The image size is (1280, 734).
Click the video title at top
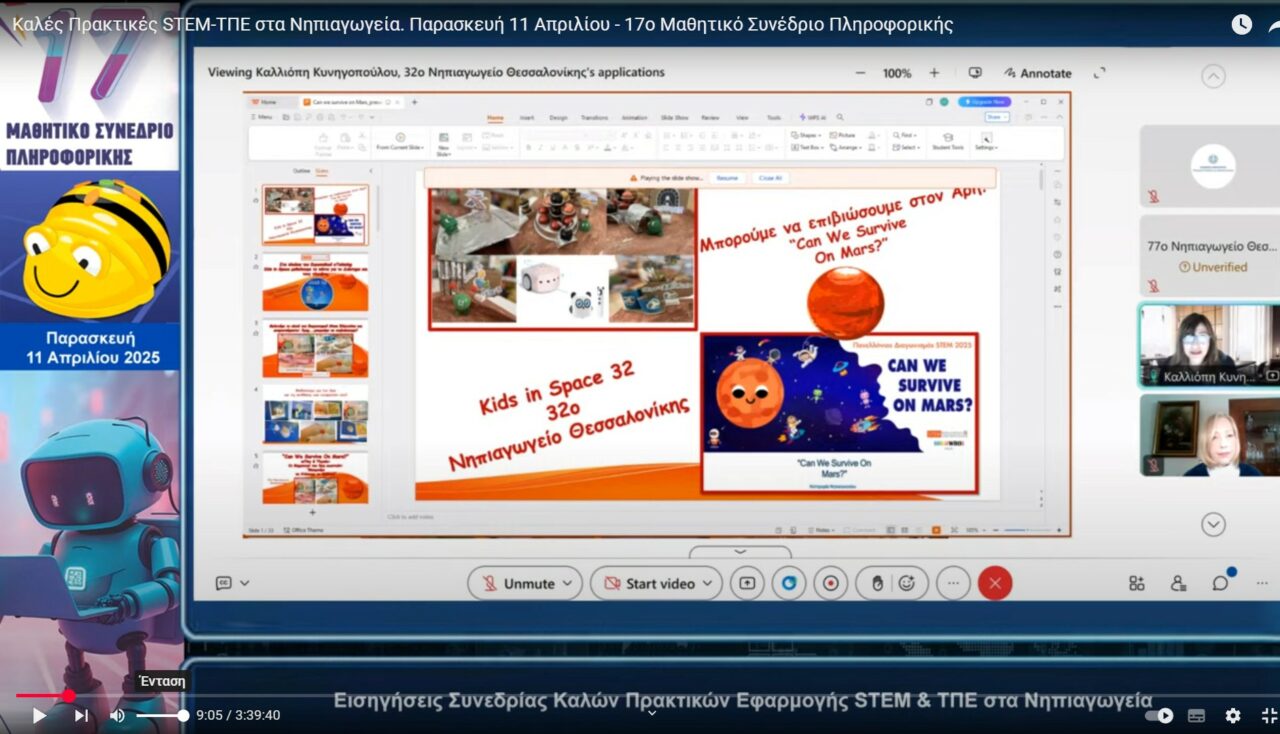tap(483, 25)
